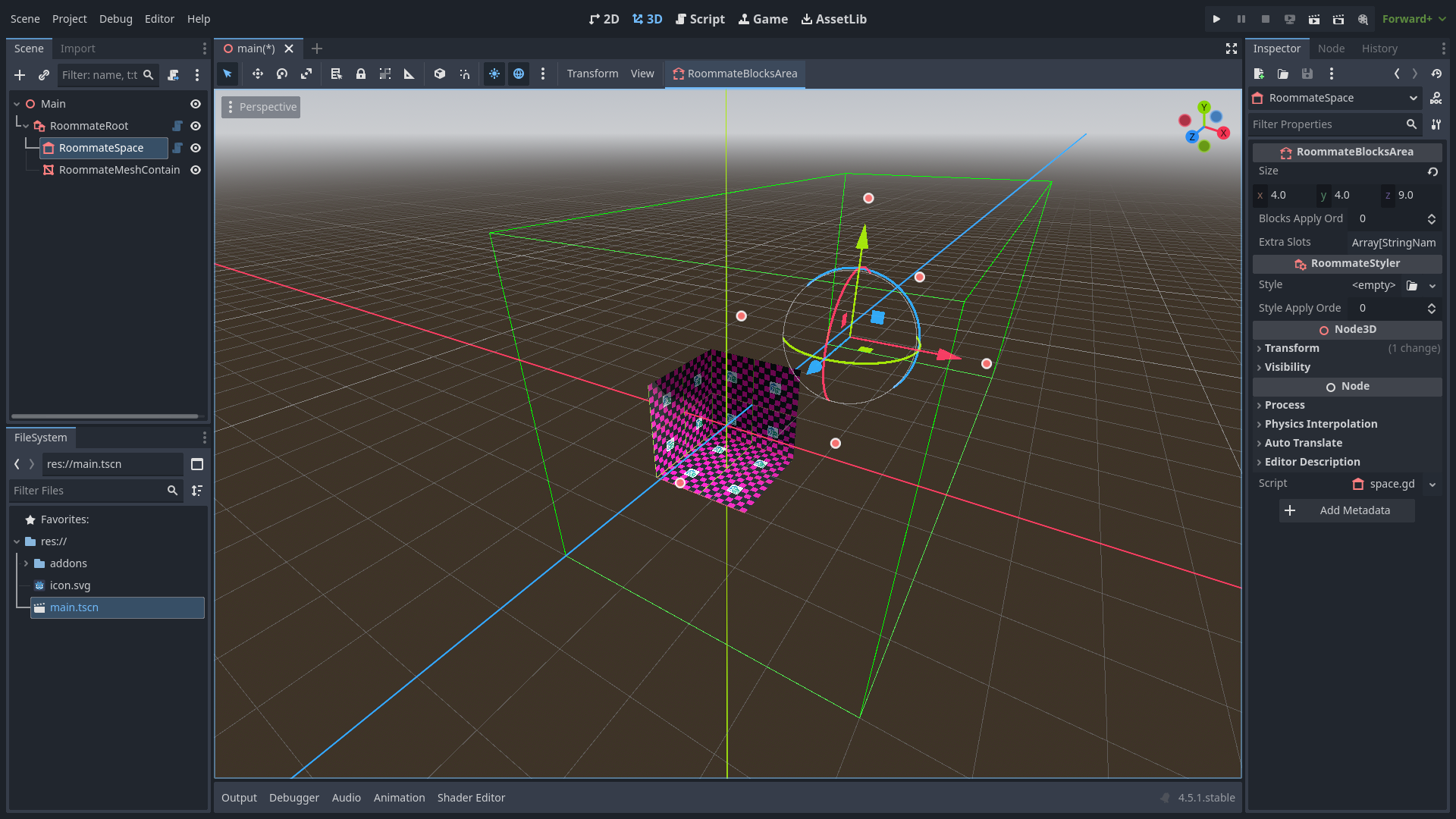Viewport: 1456px width, 819px height.
Task: Select the Scale mode tool
Action: pyautogui.click(x=306, y=74)
